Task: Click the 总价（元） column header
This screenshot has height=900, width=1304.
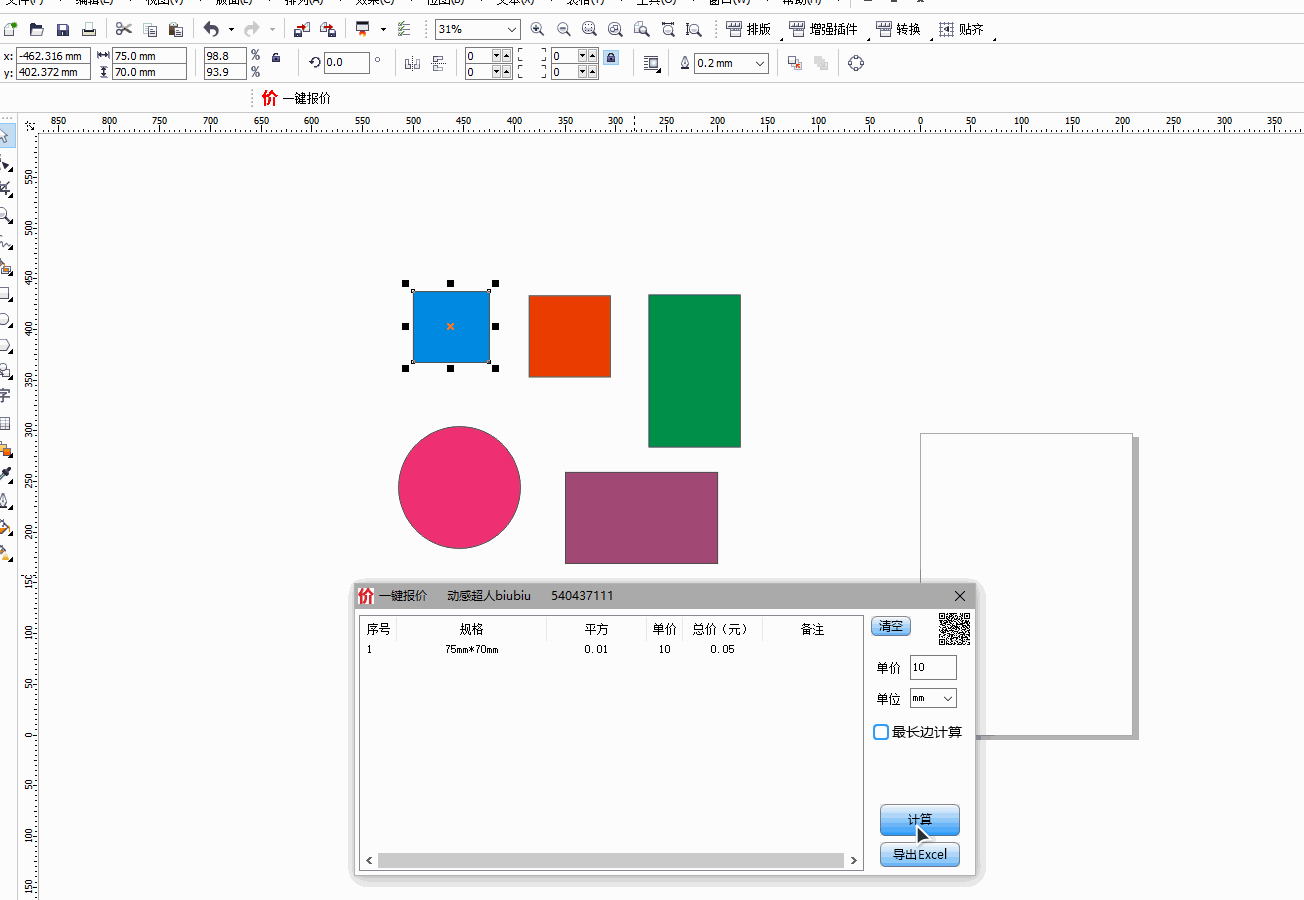Action: coord(720,629)
